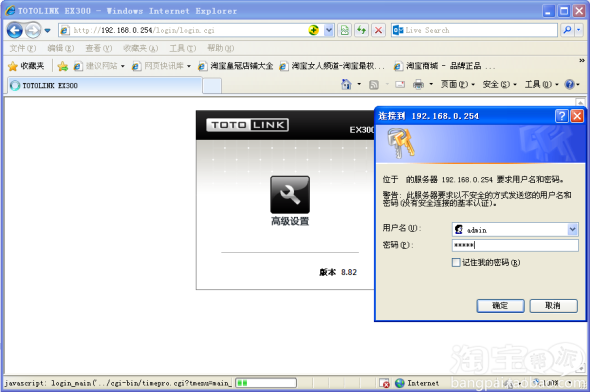Click the Internet zone globe icon
The height and width of the screenshot is (392, 590).
click(400, 383)
